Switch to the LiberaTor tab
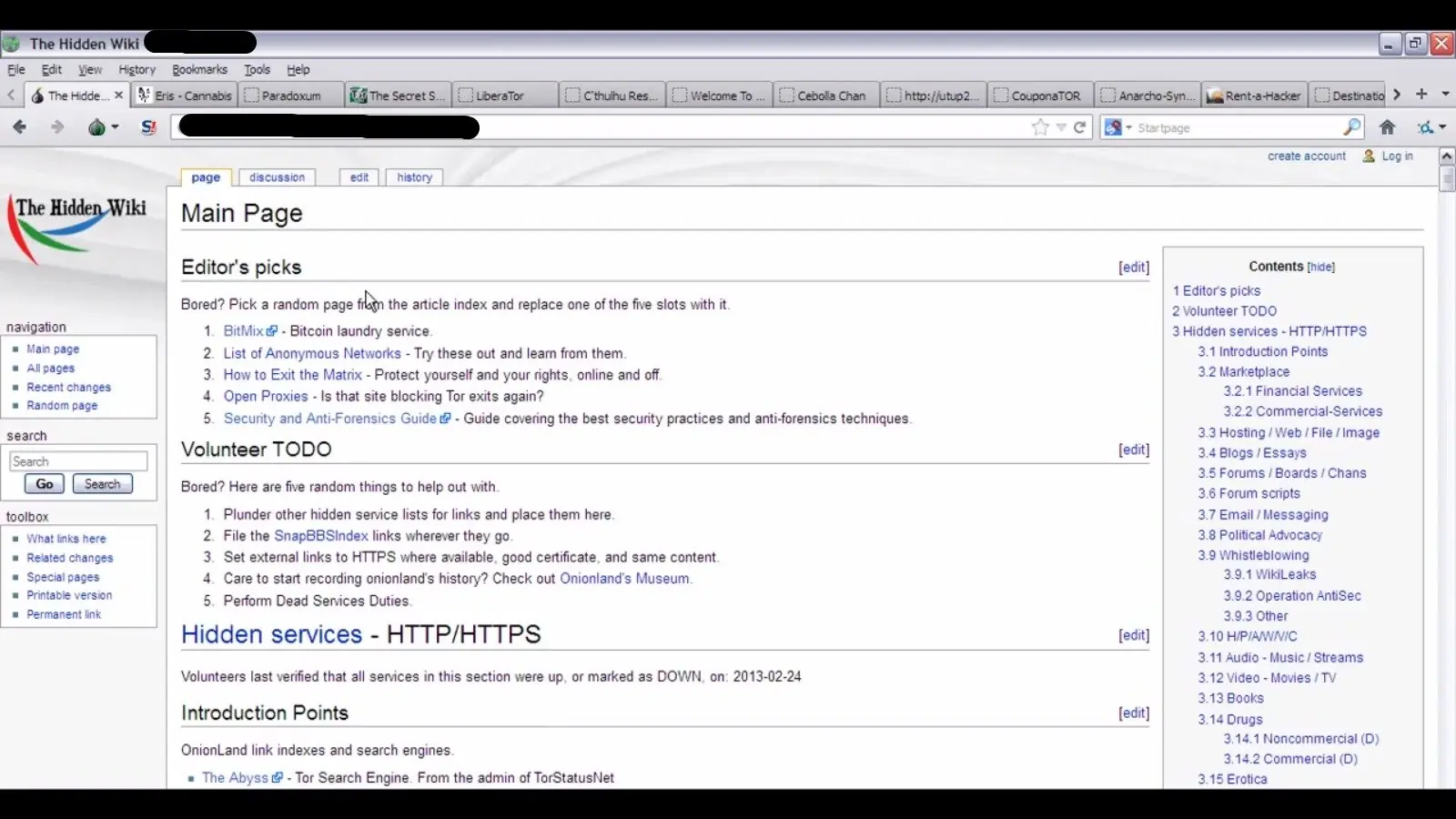 click(507, 95)
